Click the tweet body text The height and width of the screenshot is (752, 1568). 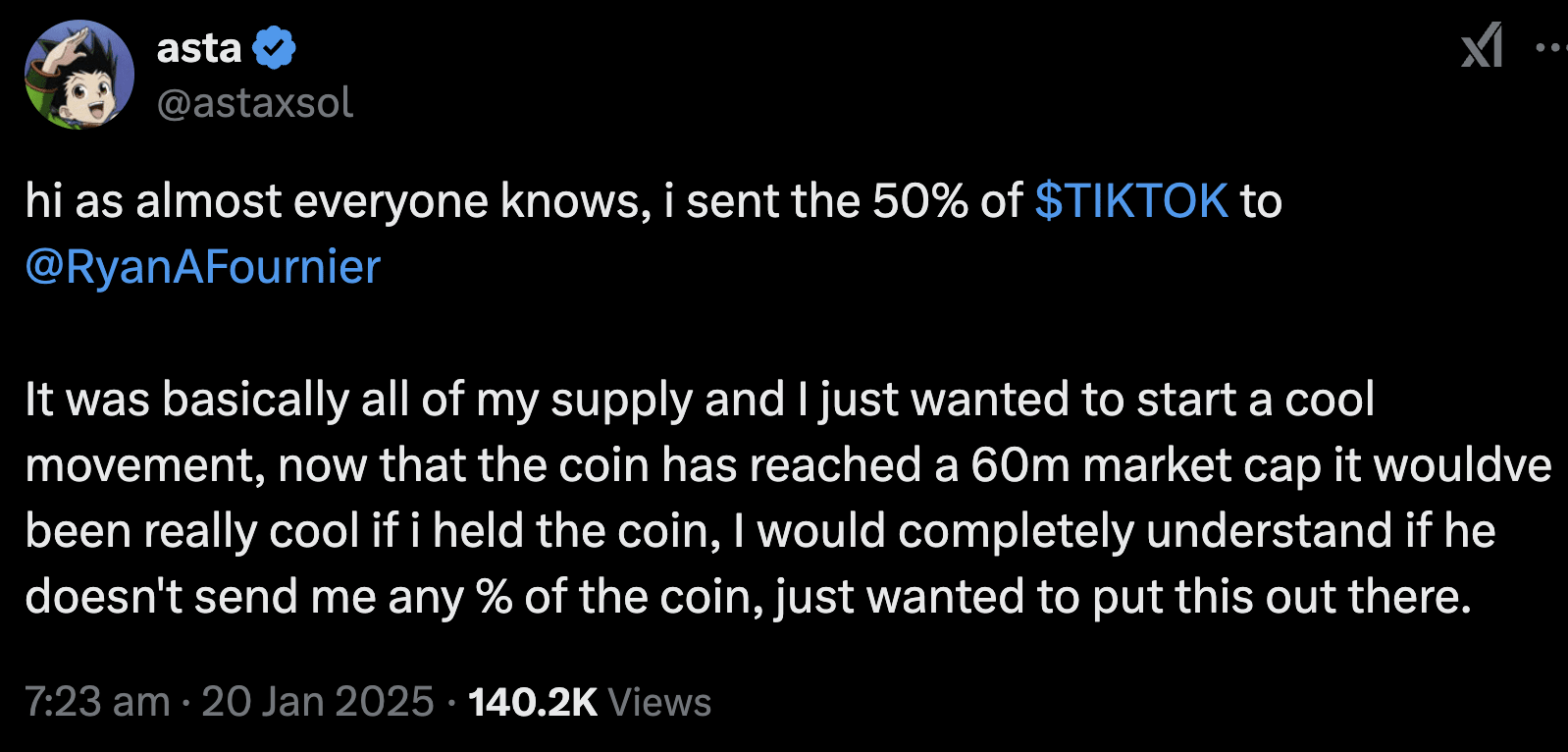pos(687,464)
